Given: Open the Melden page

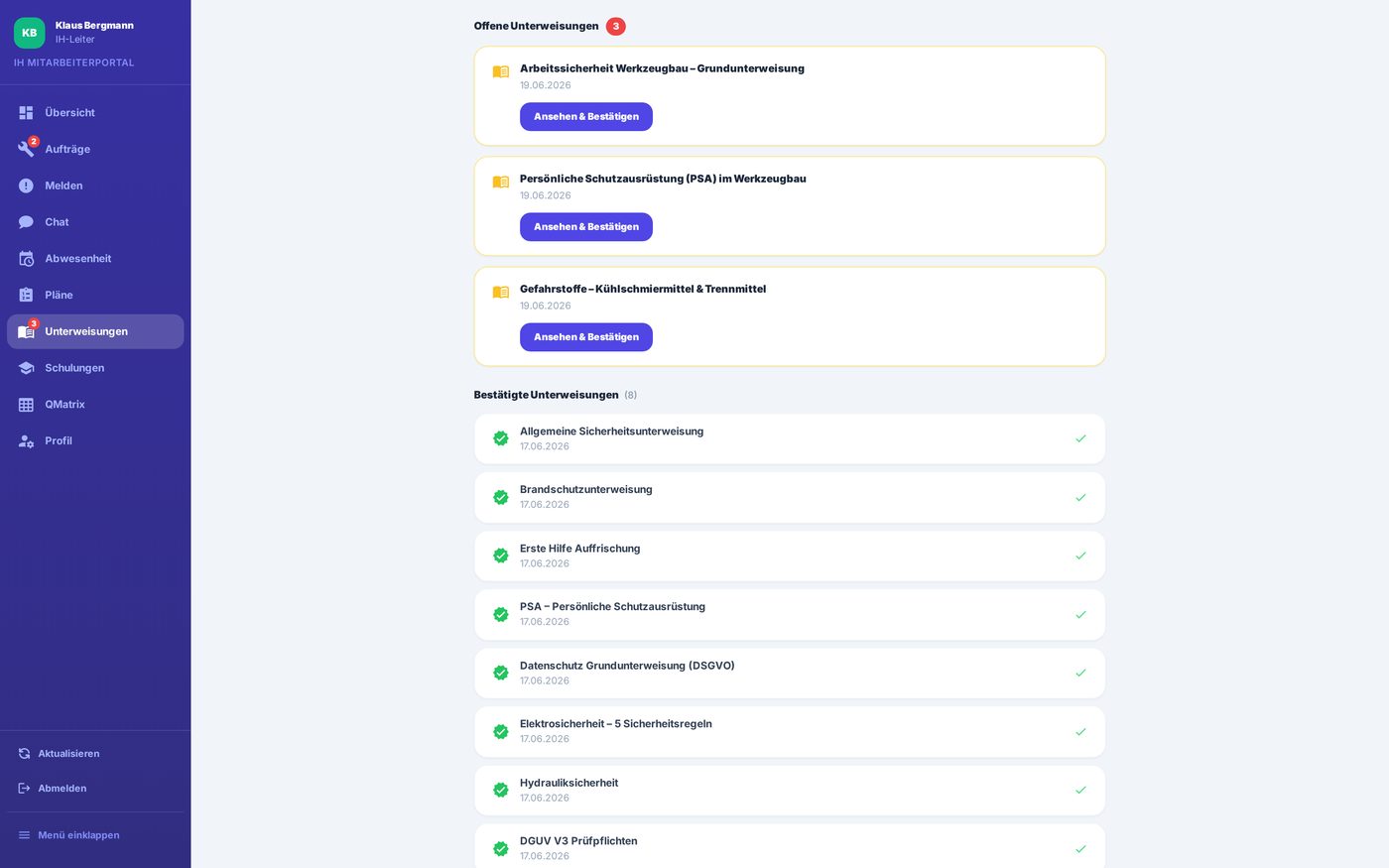Looking at the screenshot, I should coord(95,186).
